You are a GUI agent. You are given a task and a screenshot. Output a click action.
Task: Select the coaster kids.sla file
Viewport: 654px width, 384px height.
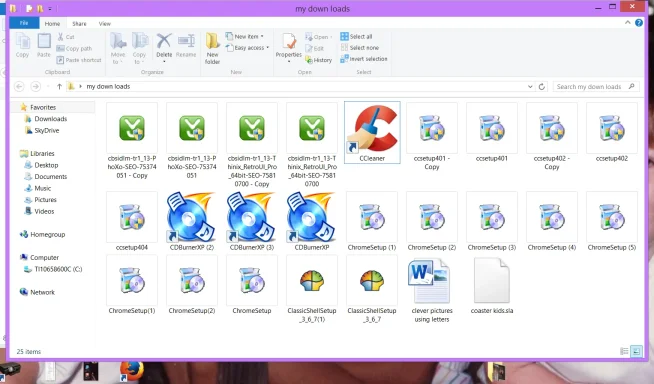click(x=492, y=281)
